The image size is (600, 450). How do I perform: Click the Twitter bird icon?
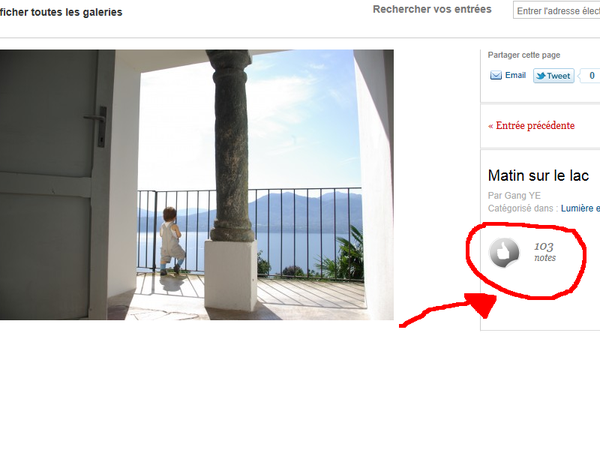pyautogui.click(x=541, y=76)
